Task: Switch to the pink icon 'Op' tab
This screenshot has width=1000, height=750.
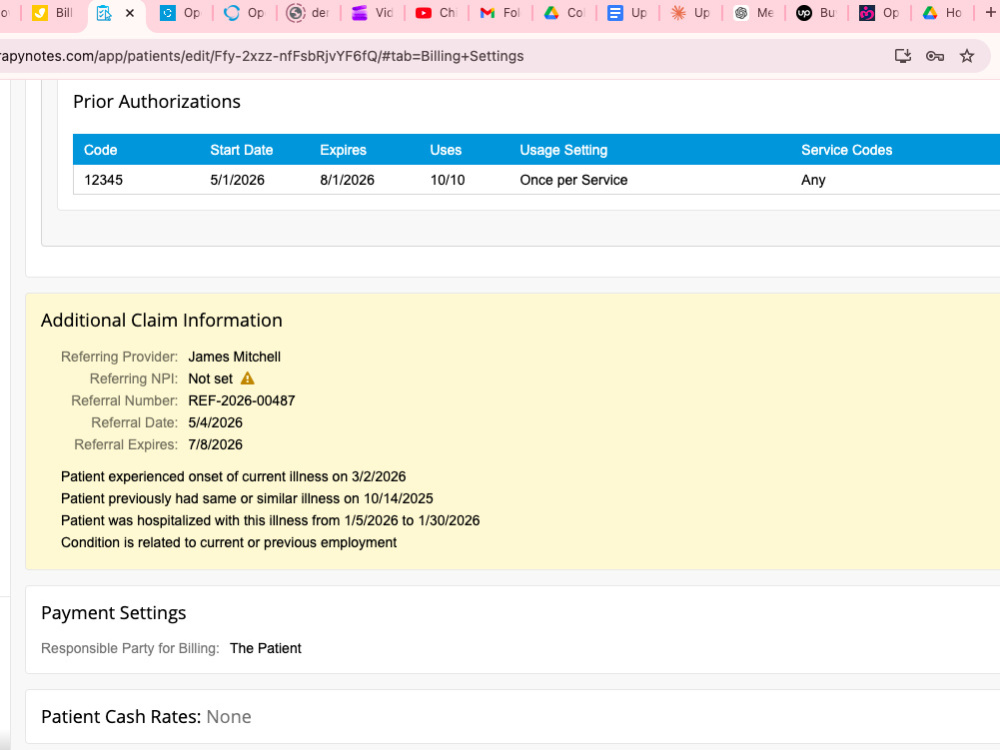Action: click(x=880, y=13)
